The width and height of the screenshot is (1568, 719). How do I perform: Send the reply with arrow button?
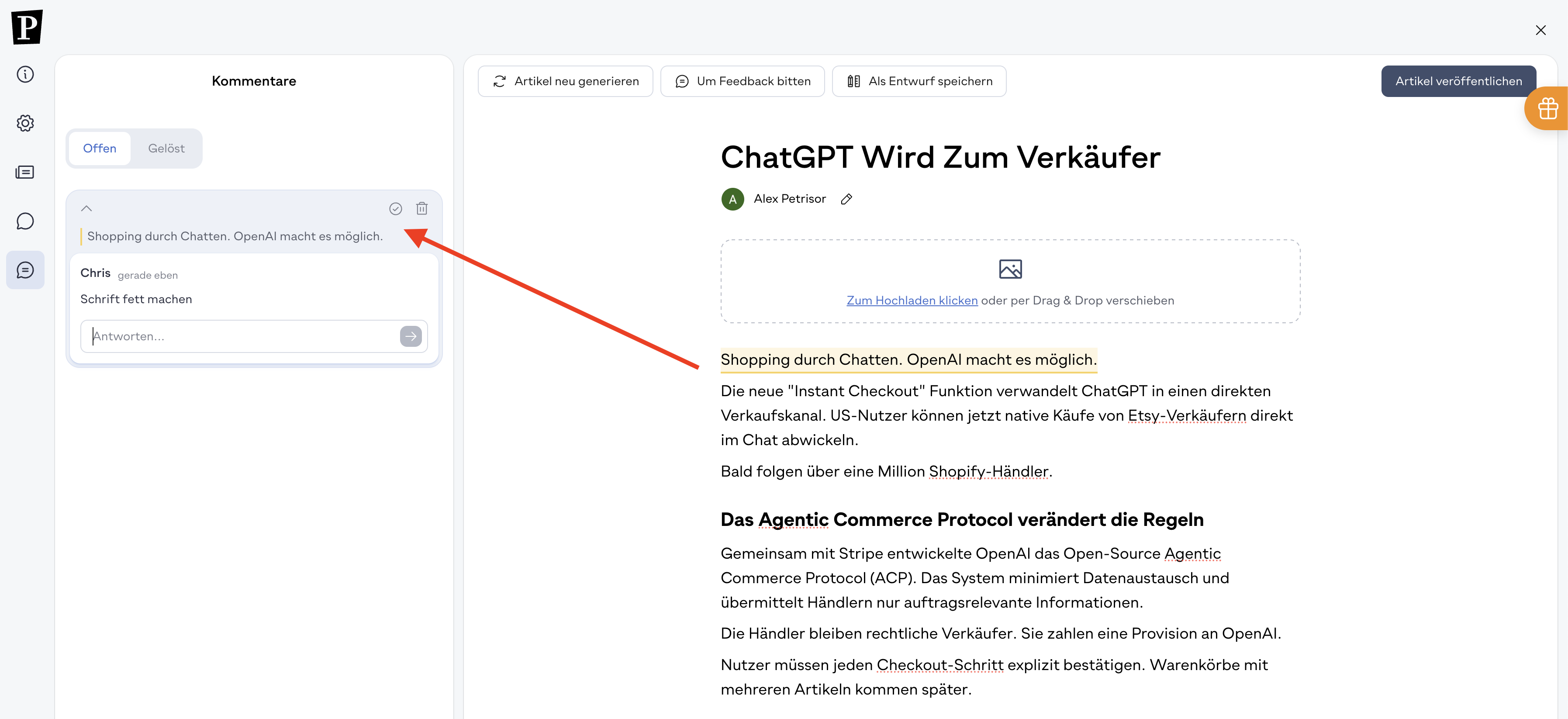tap(411, 336)
